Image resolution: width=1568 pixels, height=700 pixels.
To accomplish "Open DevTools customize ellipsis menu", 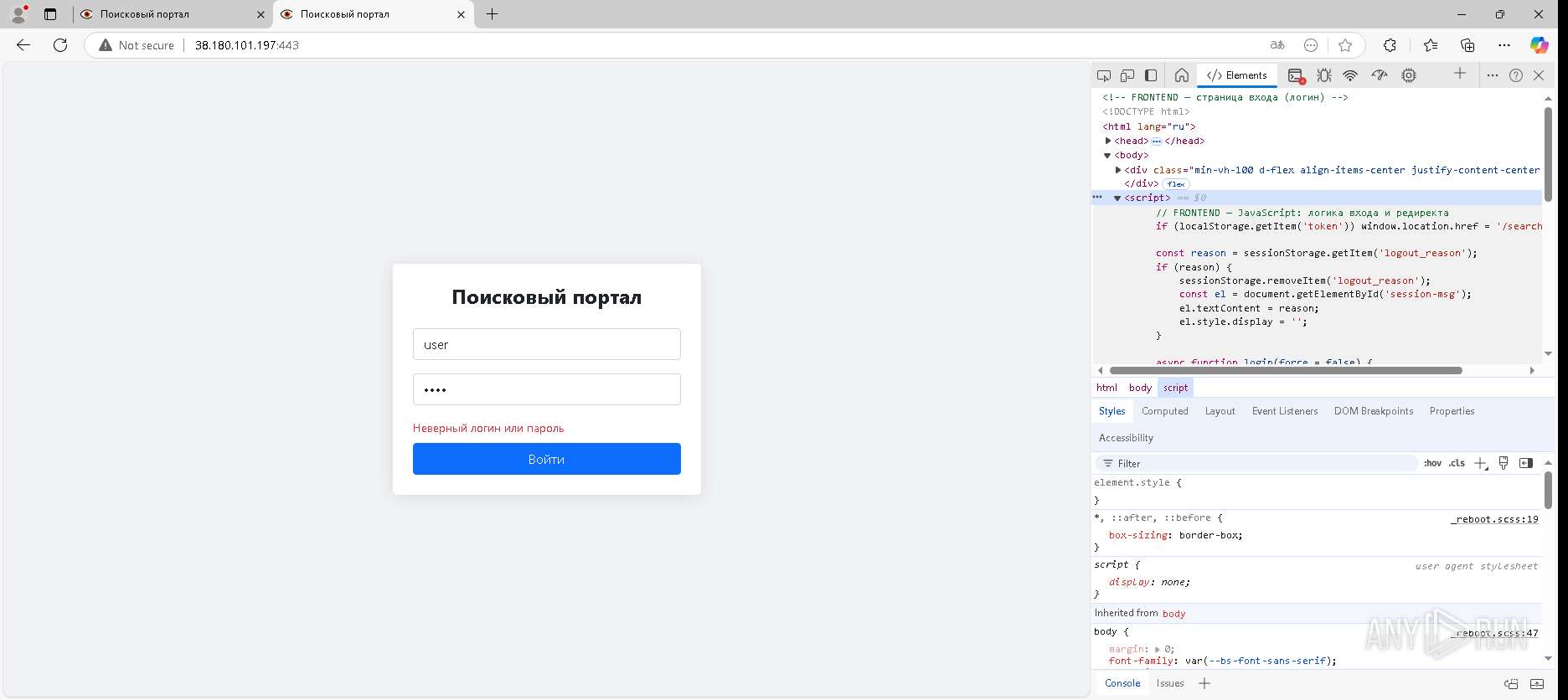I will click(x=1492, y=75).
